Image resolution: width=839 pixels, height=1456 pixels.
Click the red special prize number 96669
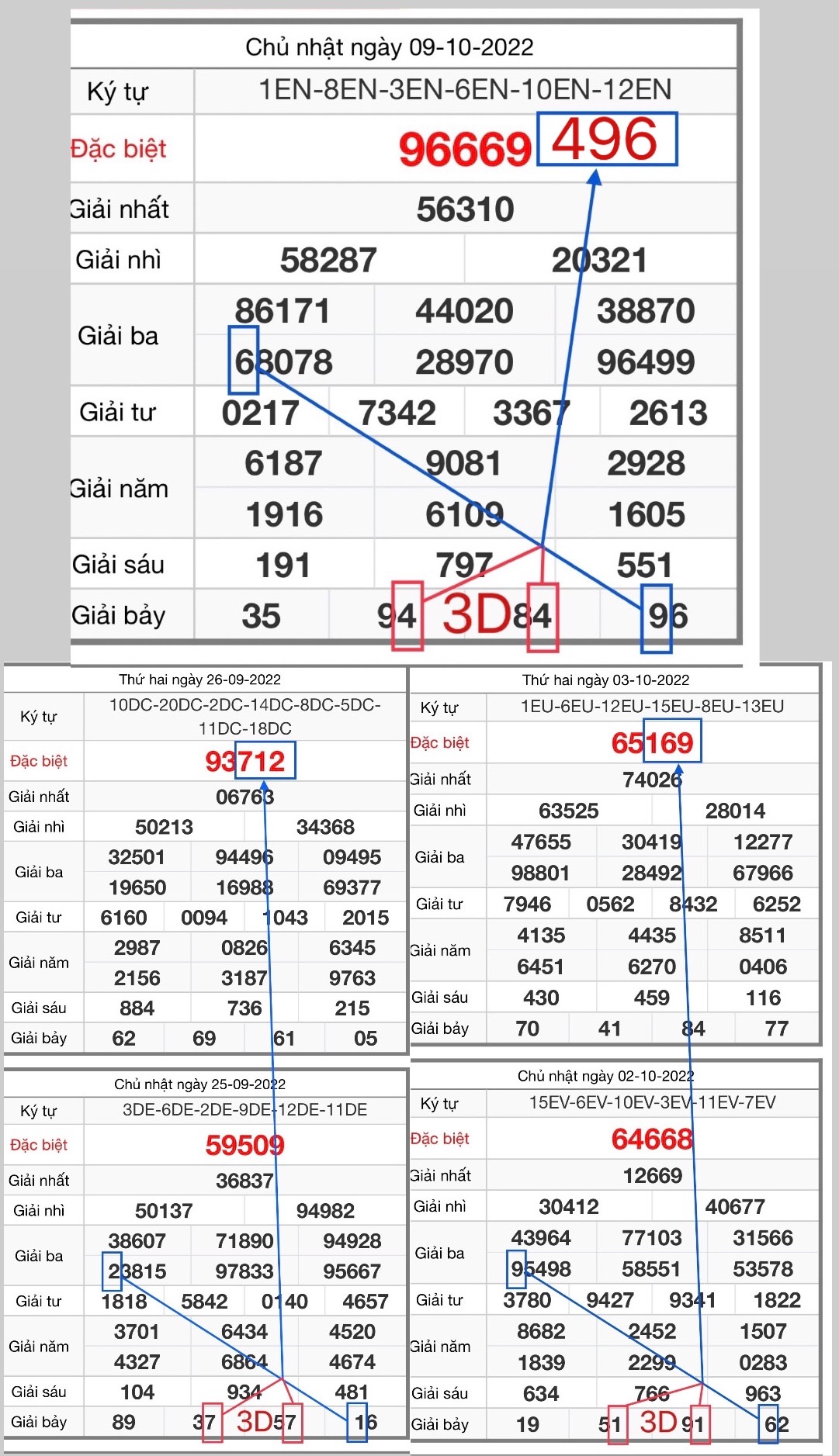[464, 150]
